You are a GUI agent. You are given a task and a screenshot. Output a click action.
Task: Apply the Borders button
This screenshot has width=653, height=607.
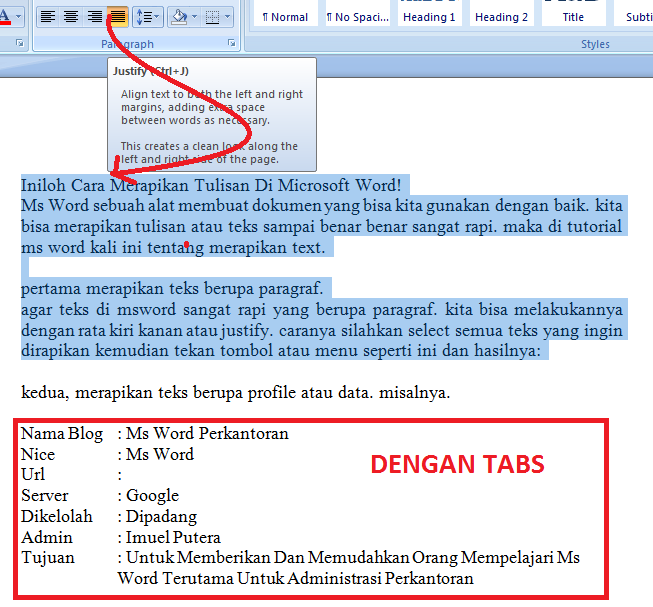[x=212, y=17]
